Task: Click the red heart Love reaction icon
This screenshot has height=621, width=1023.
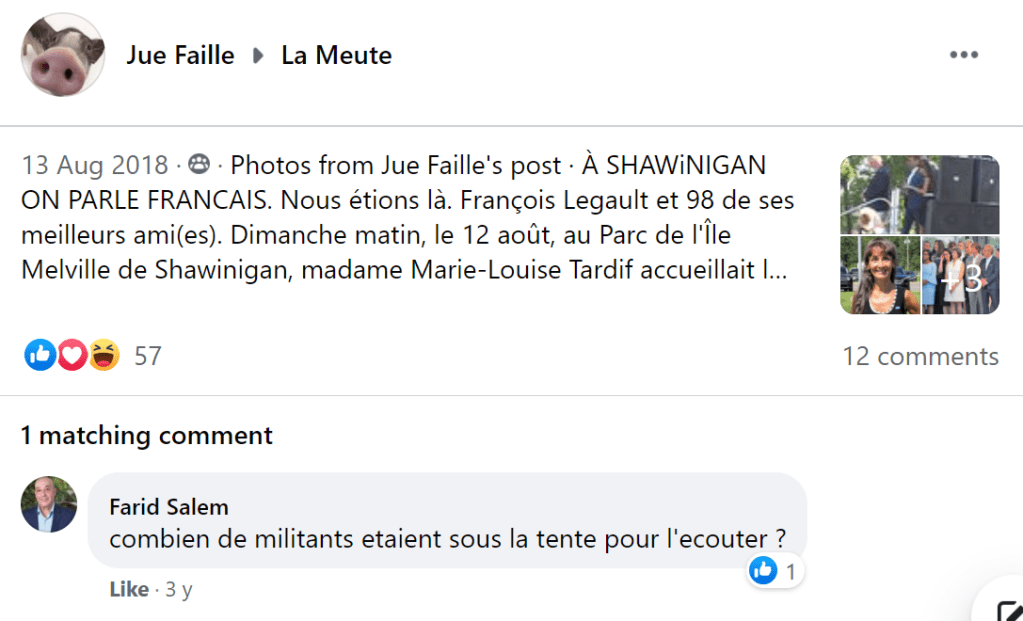Action: coord(71,354)
